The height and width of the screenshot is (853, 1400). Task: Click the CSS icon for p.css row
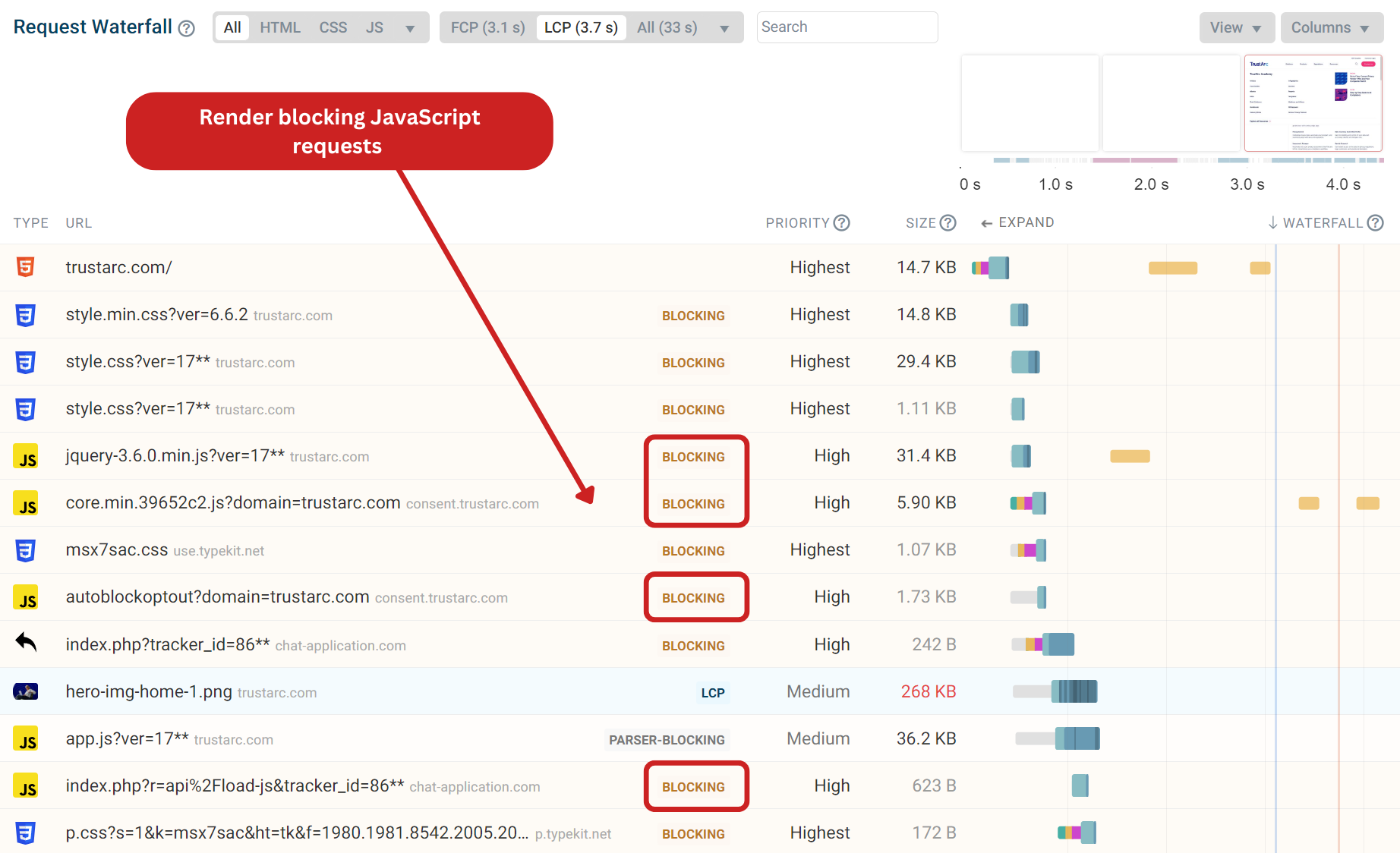pos(26,833)
